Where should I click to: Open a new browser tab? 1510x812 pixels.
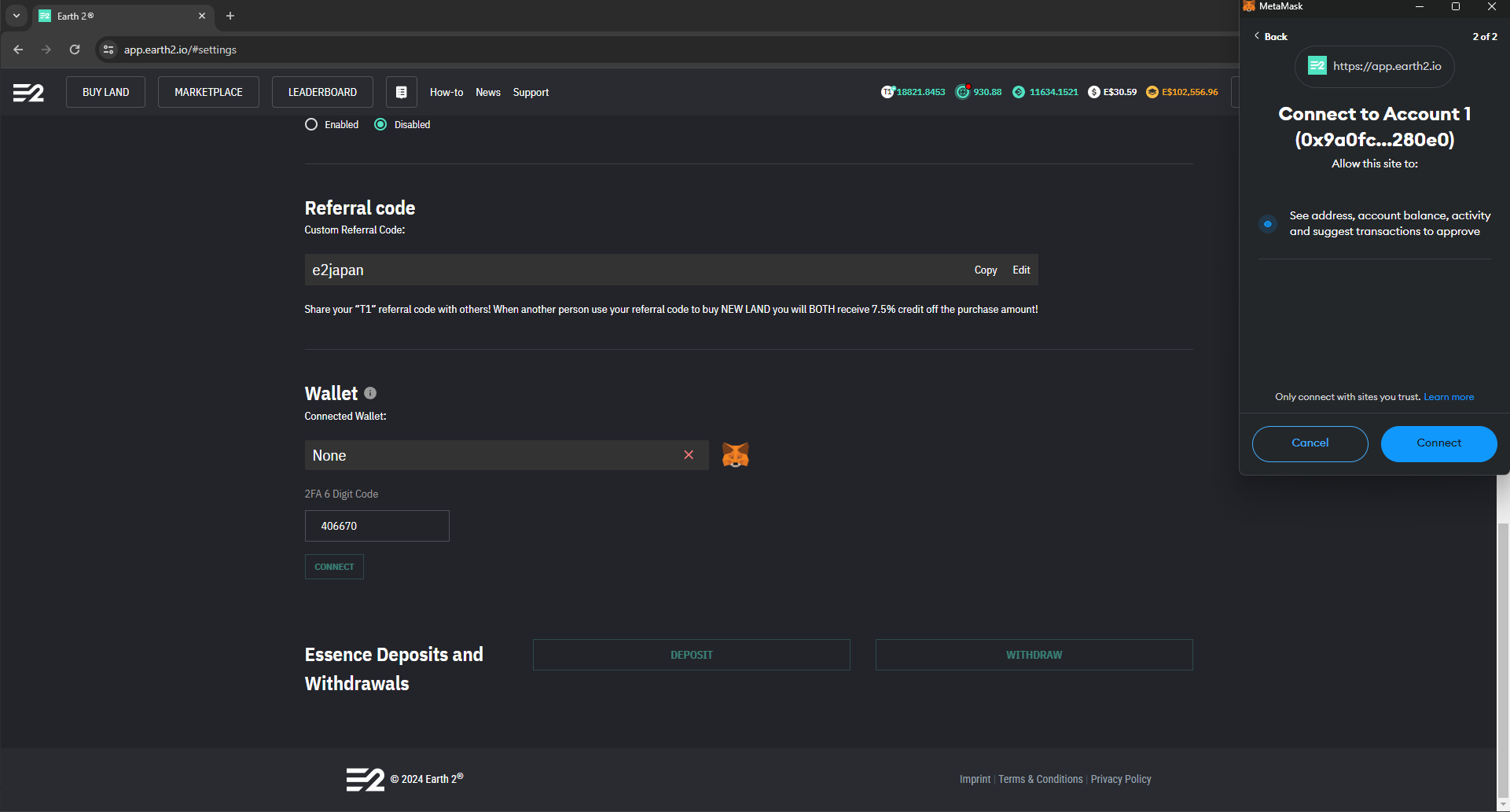230,16
